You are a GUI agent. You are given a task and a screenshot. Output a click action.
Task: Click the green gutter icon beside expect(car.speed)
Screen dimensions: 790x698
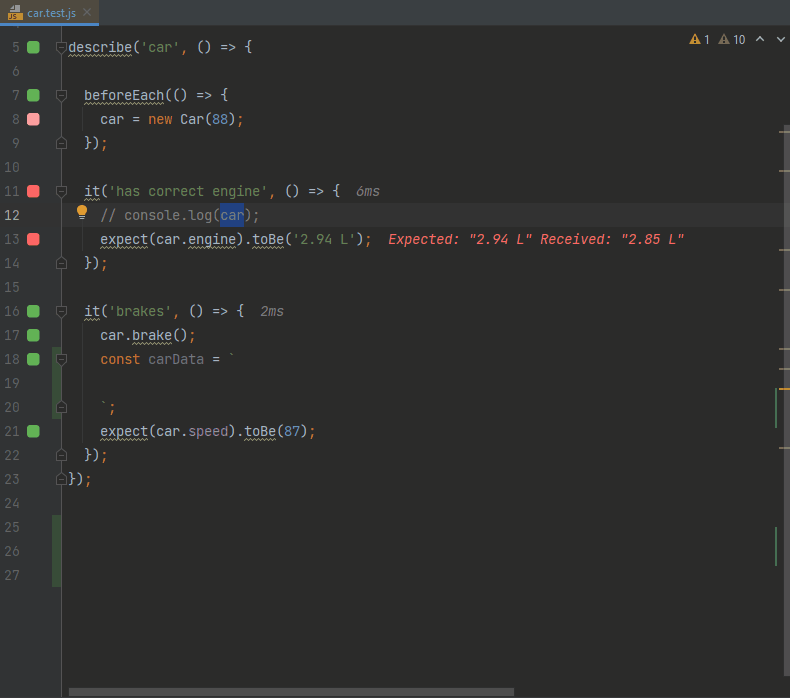[33, 431]
